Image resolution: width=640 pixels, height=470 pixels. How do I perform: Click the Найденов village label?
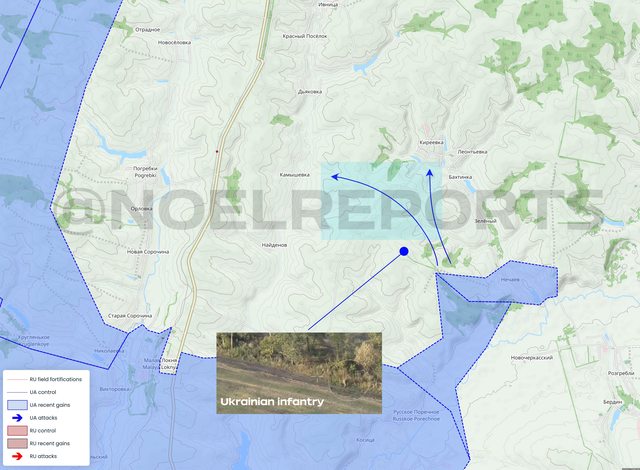[x=274, y=245]
